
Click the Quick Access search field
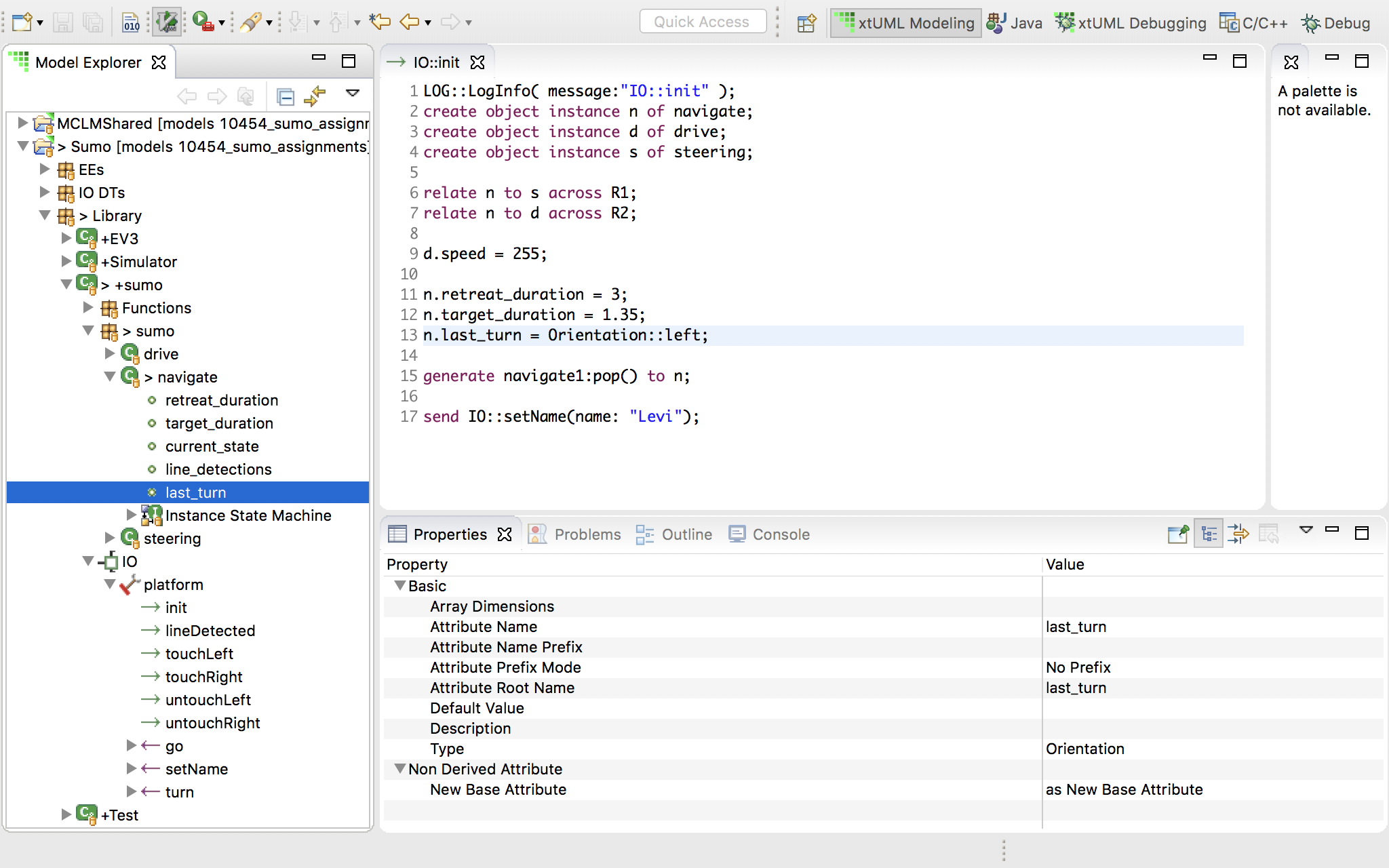pyautogui.click(x=703, y=22)
